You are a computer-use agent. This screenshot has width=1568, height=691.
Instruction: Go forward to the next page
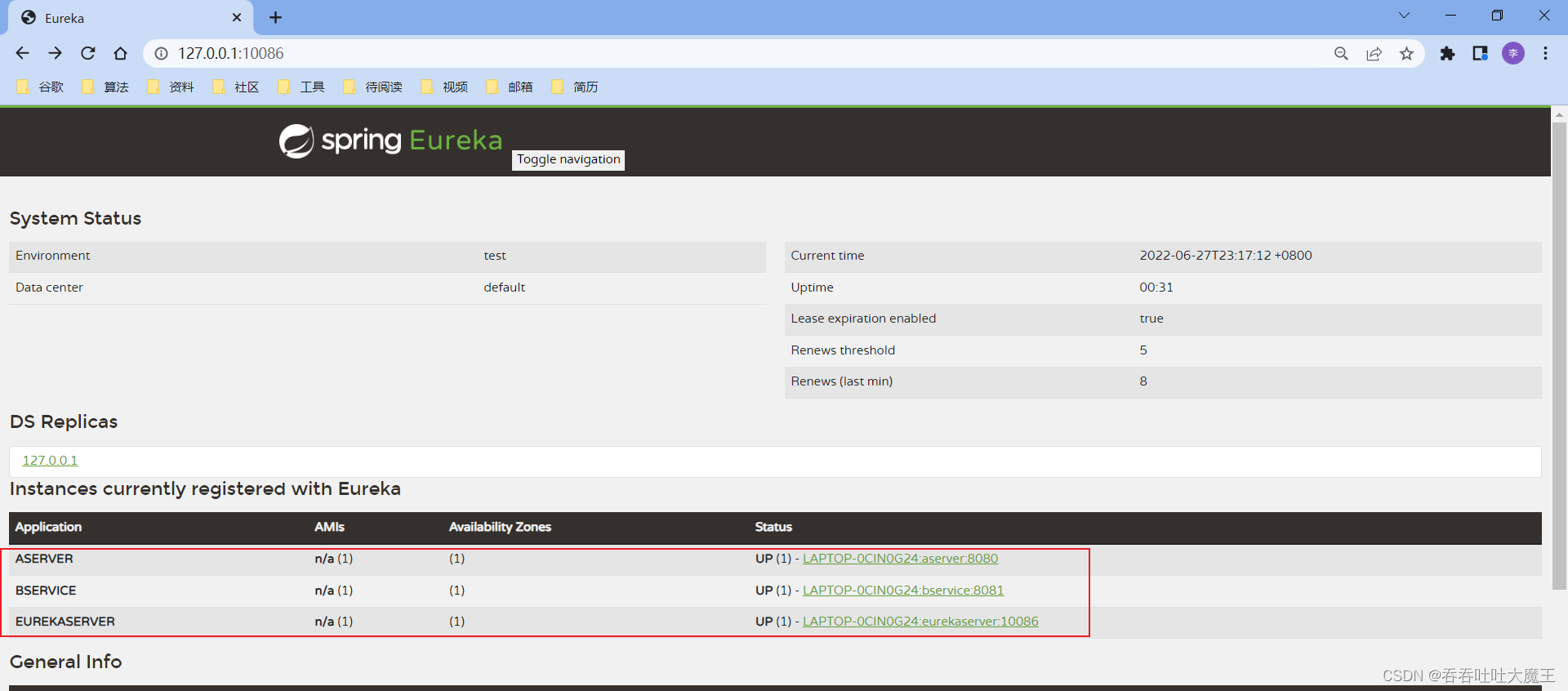point(55,53)
